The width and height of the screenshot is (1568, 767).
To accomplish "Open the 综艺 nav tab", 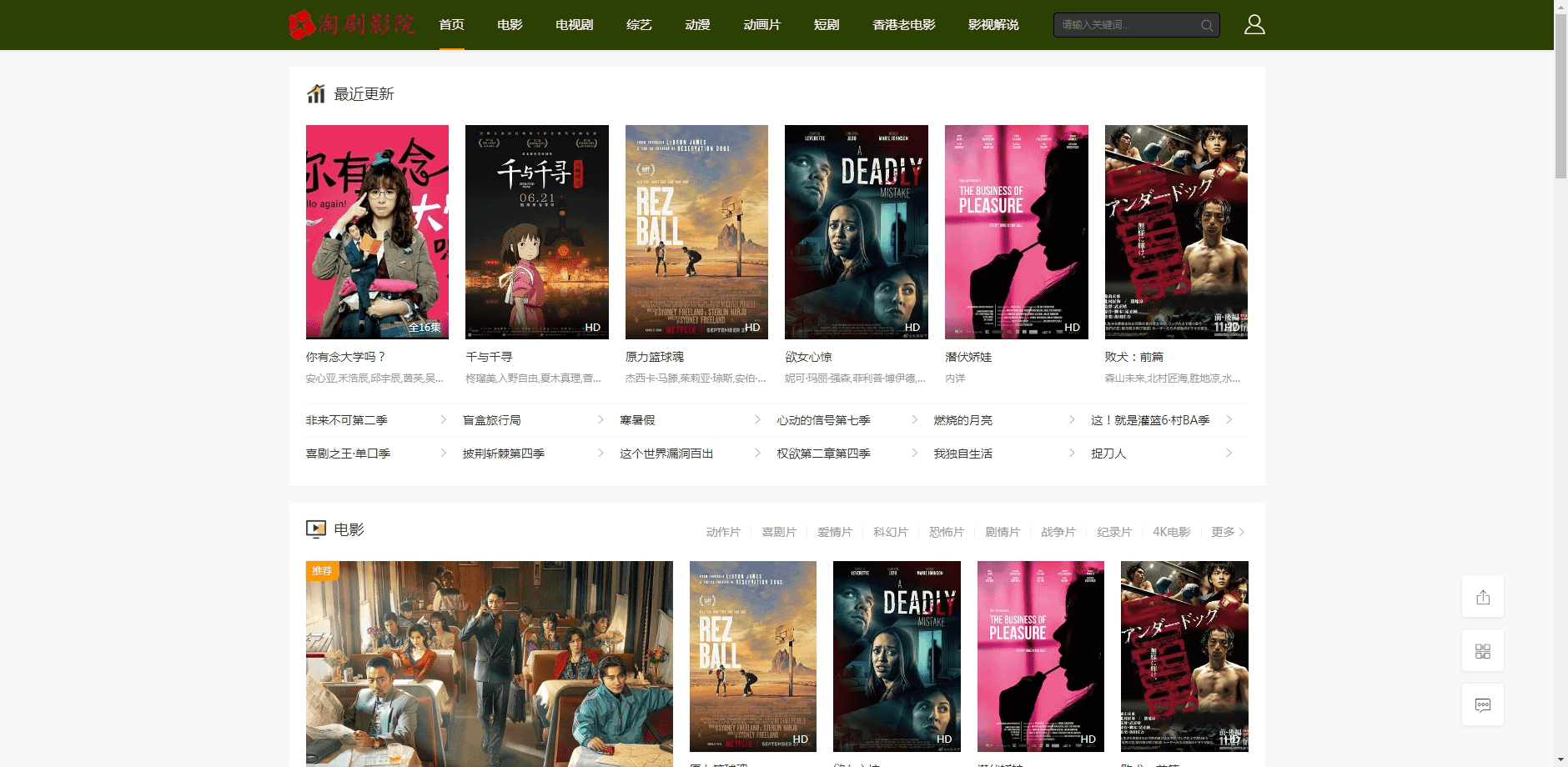I will pyautogui.click(x=639, y=25).
